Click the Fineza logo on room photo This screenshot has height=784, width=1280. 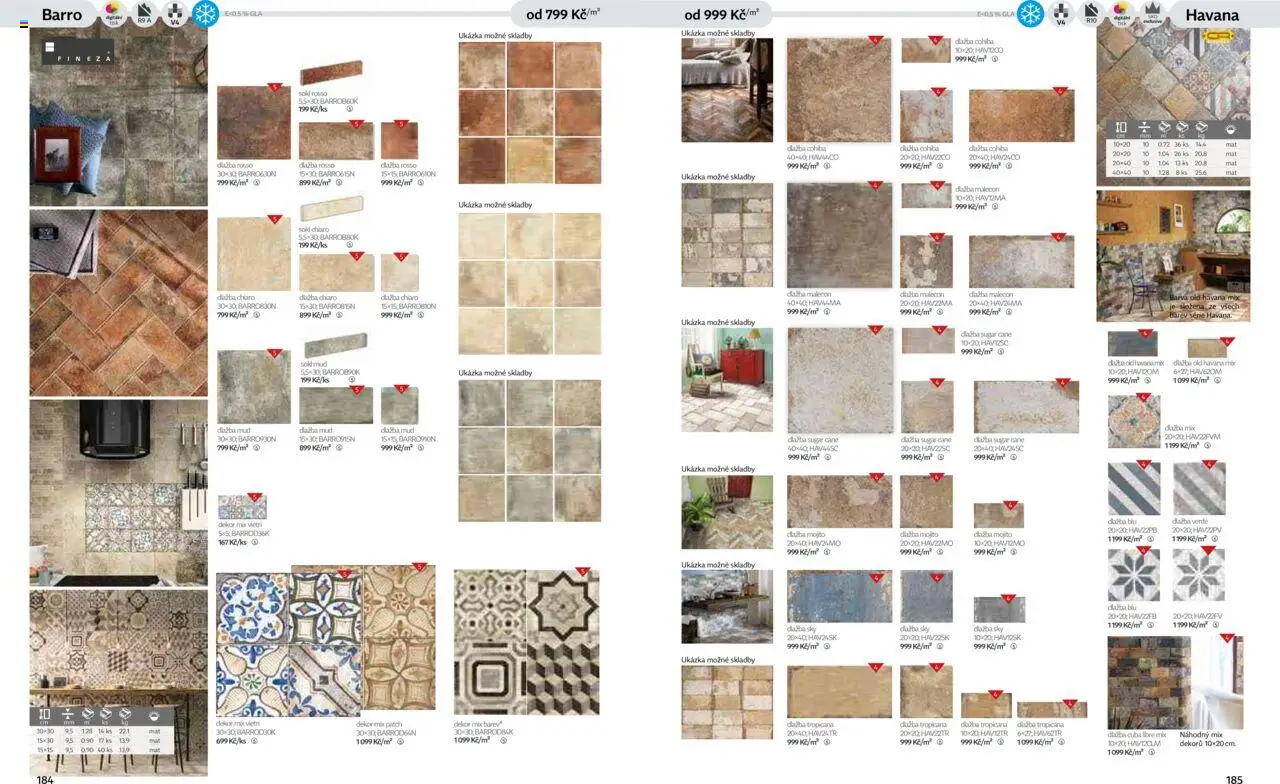[77, 52]
